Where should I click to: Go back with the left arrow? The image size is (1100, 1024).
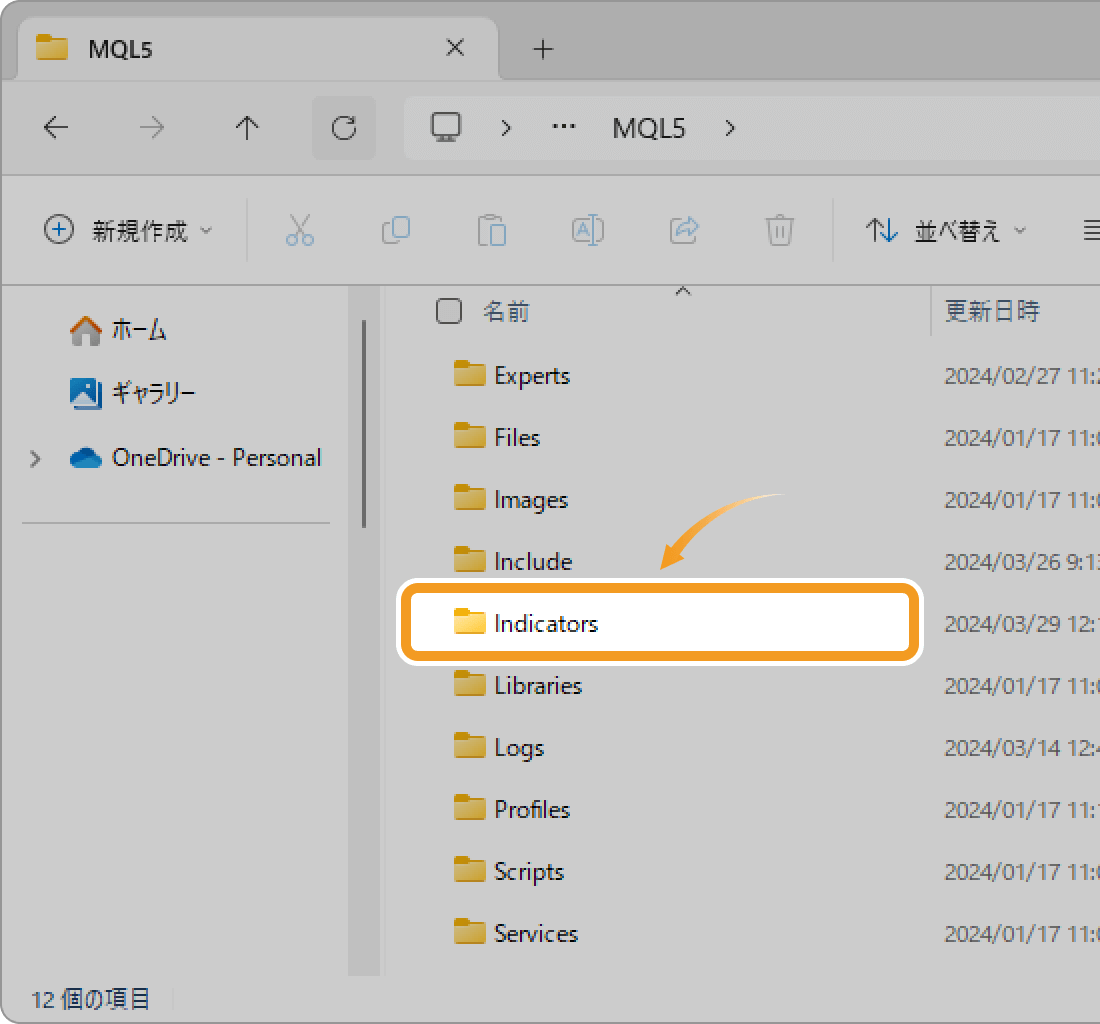point(56,128)
